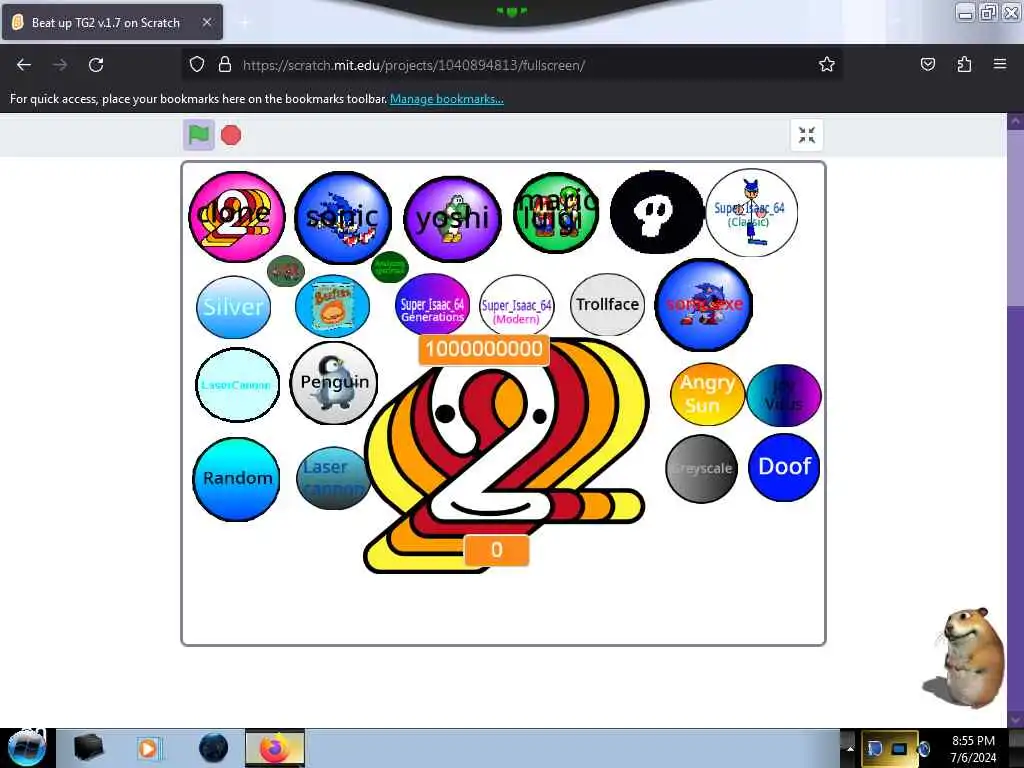Screen dimensions: 1024x768
Task: Choose the orange Angry Sun circle
Action: point(707,394)
